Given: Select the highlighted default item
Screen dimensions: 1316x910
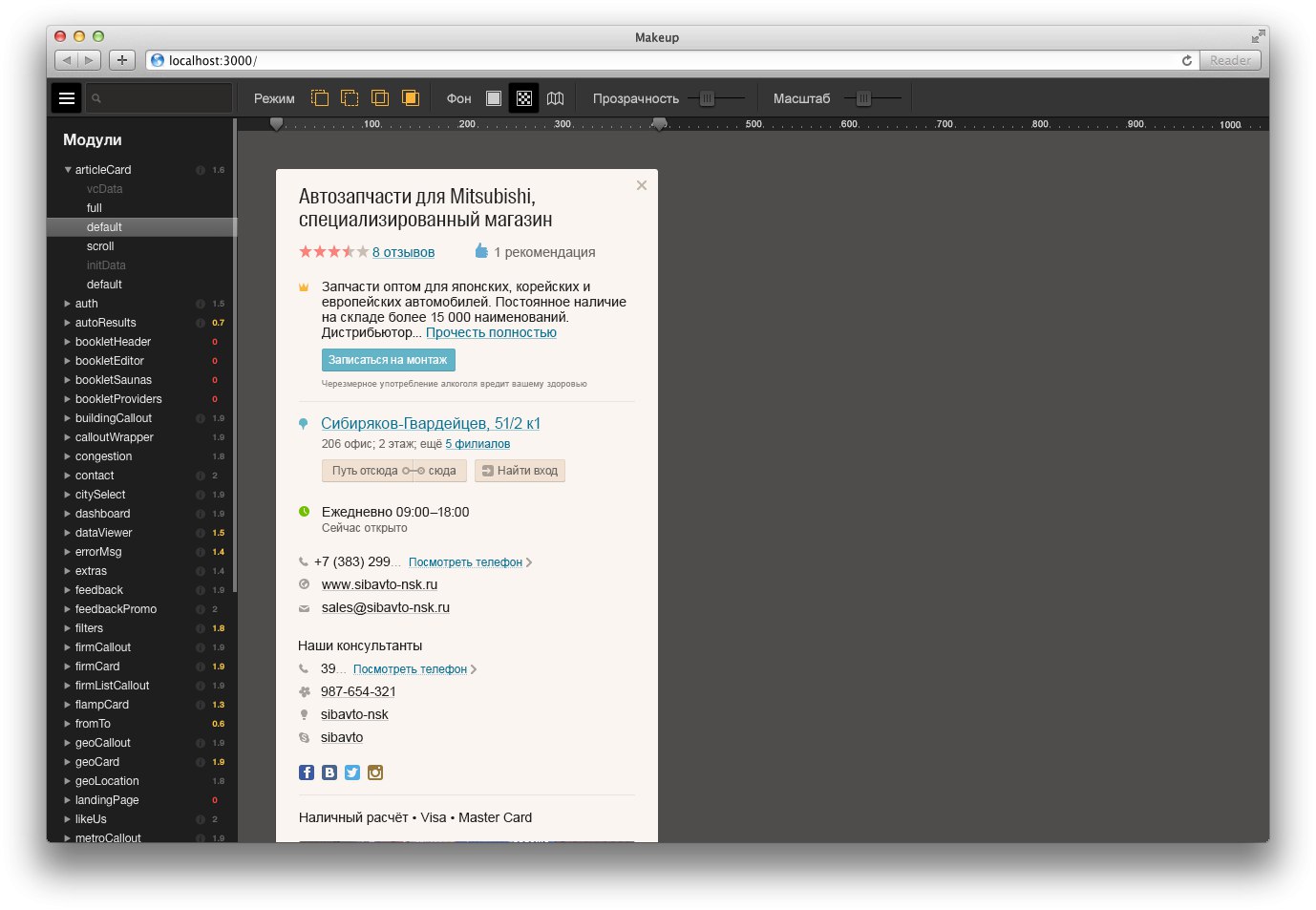Looking at the screenshot, I should pyautogui.click(x=139, y=227).
